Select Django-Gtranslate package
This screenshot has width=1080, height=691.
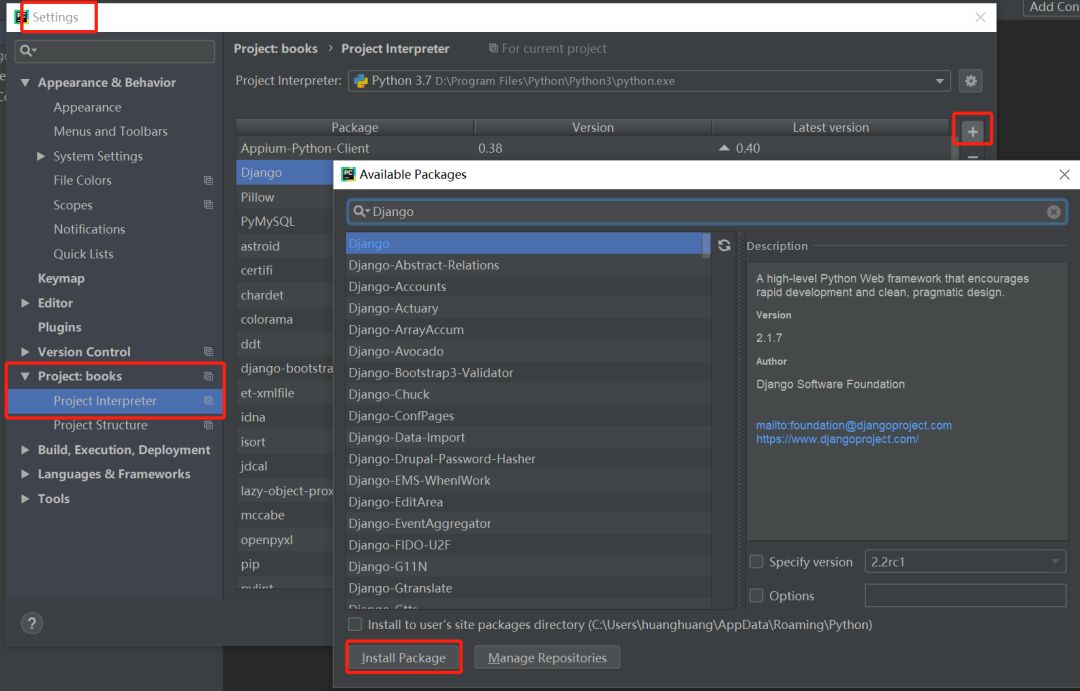tap(528, 588)
